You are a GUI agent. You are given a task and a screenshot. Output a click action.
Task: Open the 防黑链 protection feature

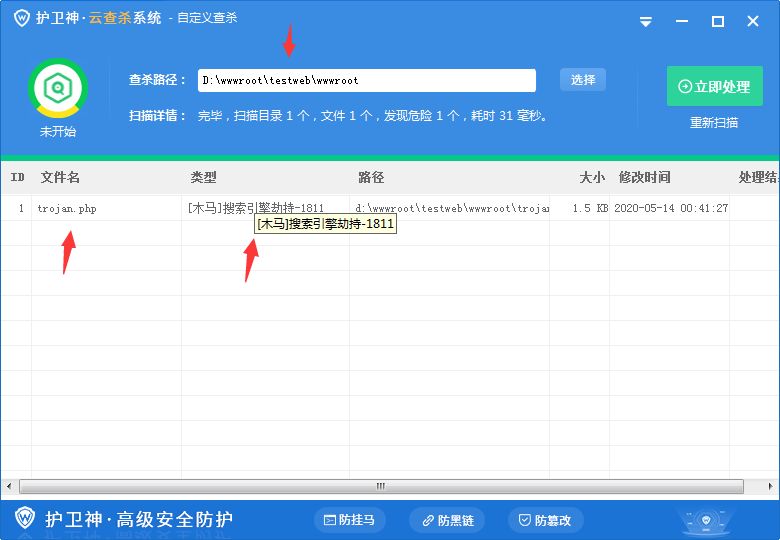click(x=447, y=520)
